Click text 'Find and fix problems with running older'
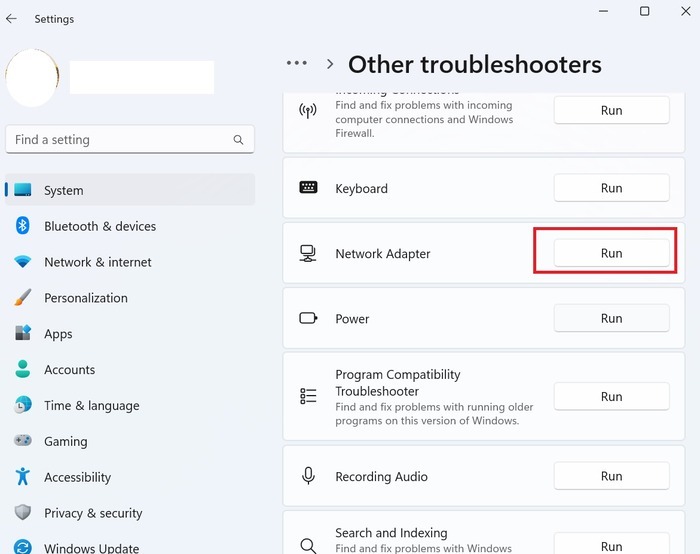700x554 pixels. click(x=434, y=407)
